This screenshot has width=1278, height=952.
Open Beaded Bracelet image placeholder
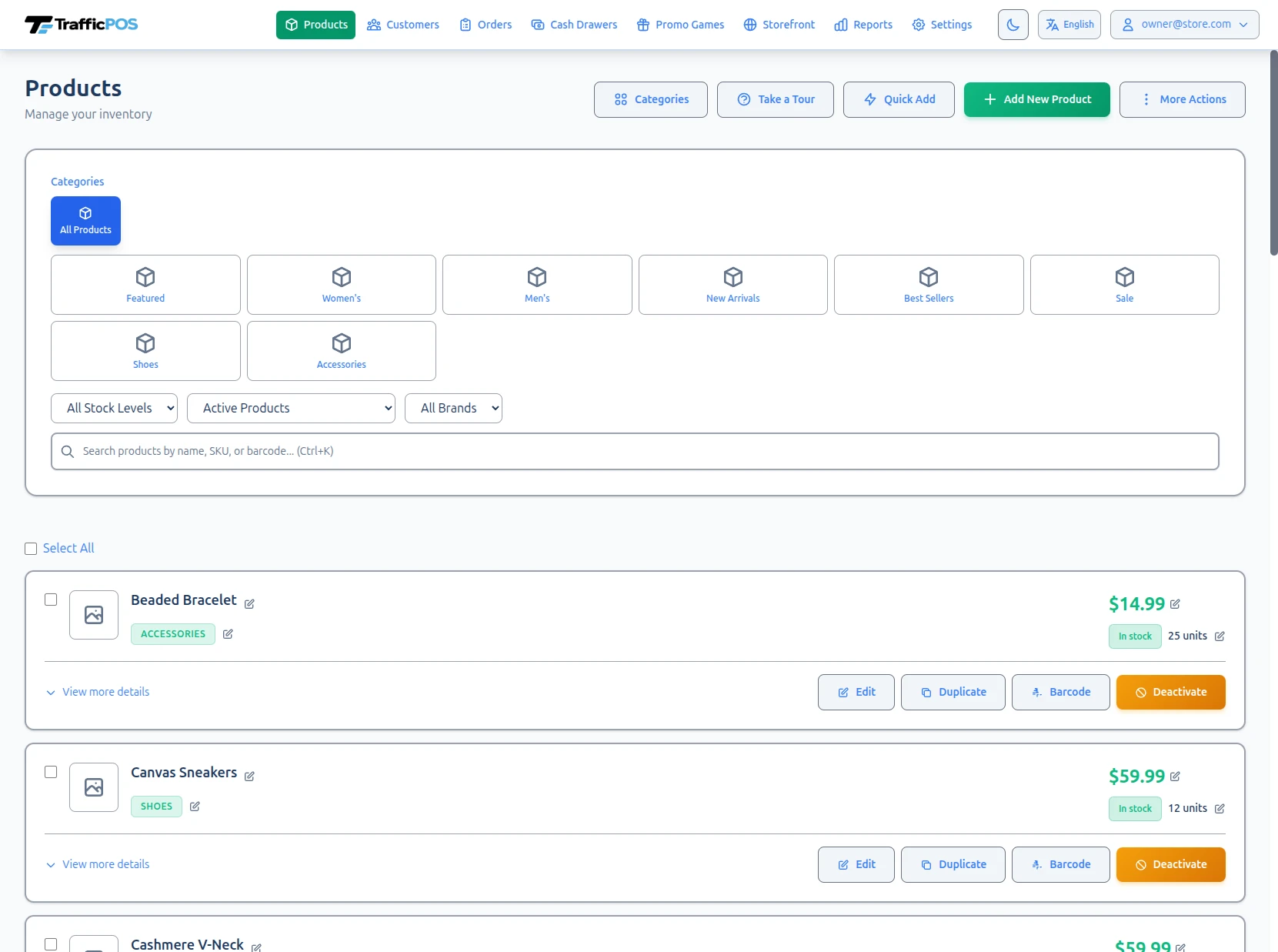tap(94, 615)
